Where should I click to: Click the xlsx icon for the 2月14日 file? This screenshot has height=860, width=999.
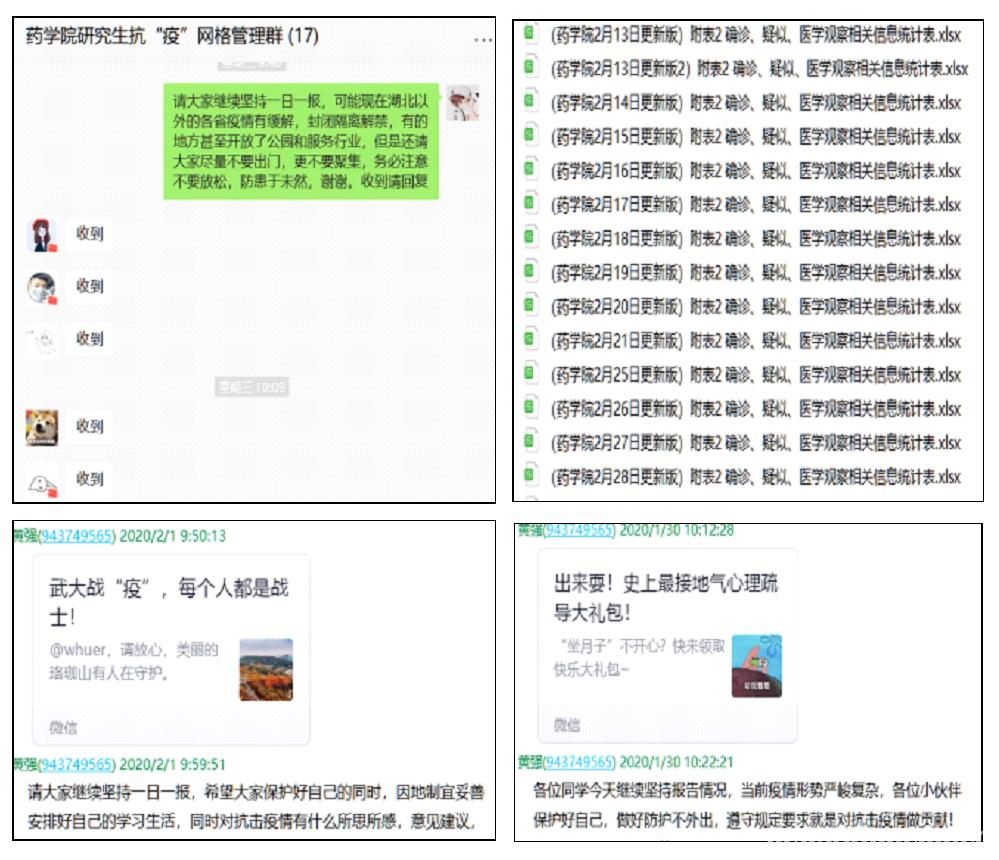click(532, 101)
